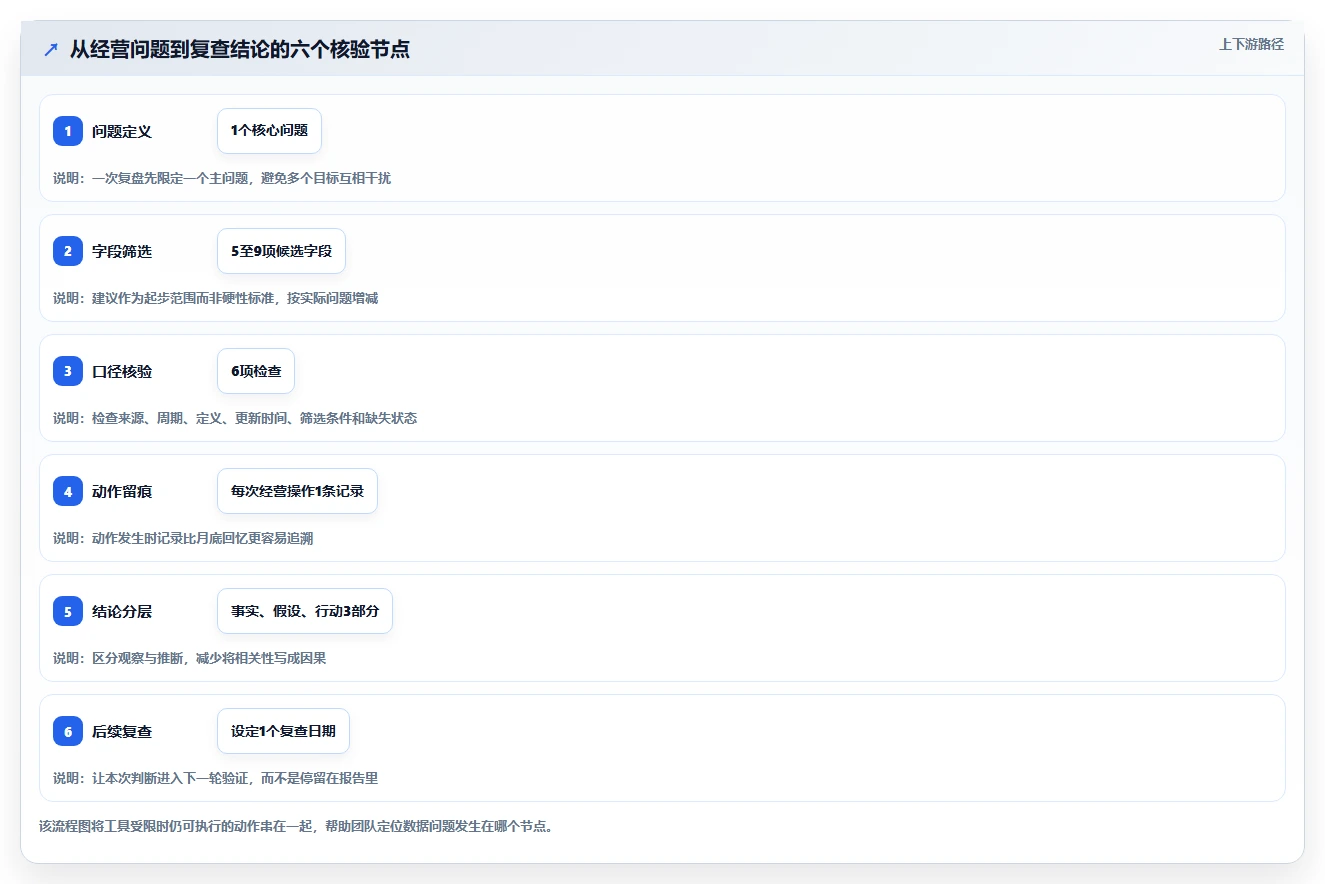Screen dimensions: 1325x884
Task: Click the note about 避免多个目标互相干扰
Action: click(222, 178)
